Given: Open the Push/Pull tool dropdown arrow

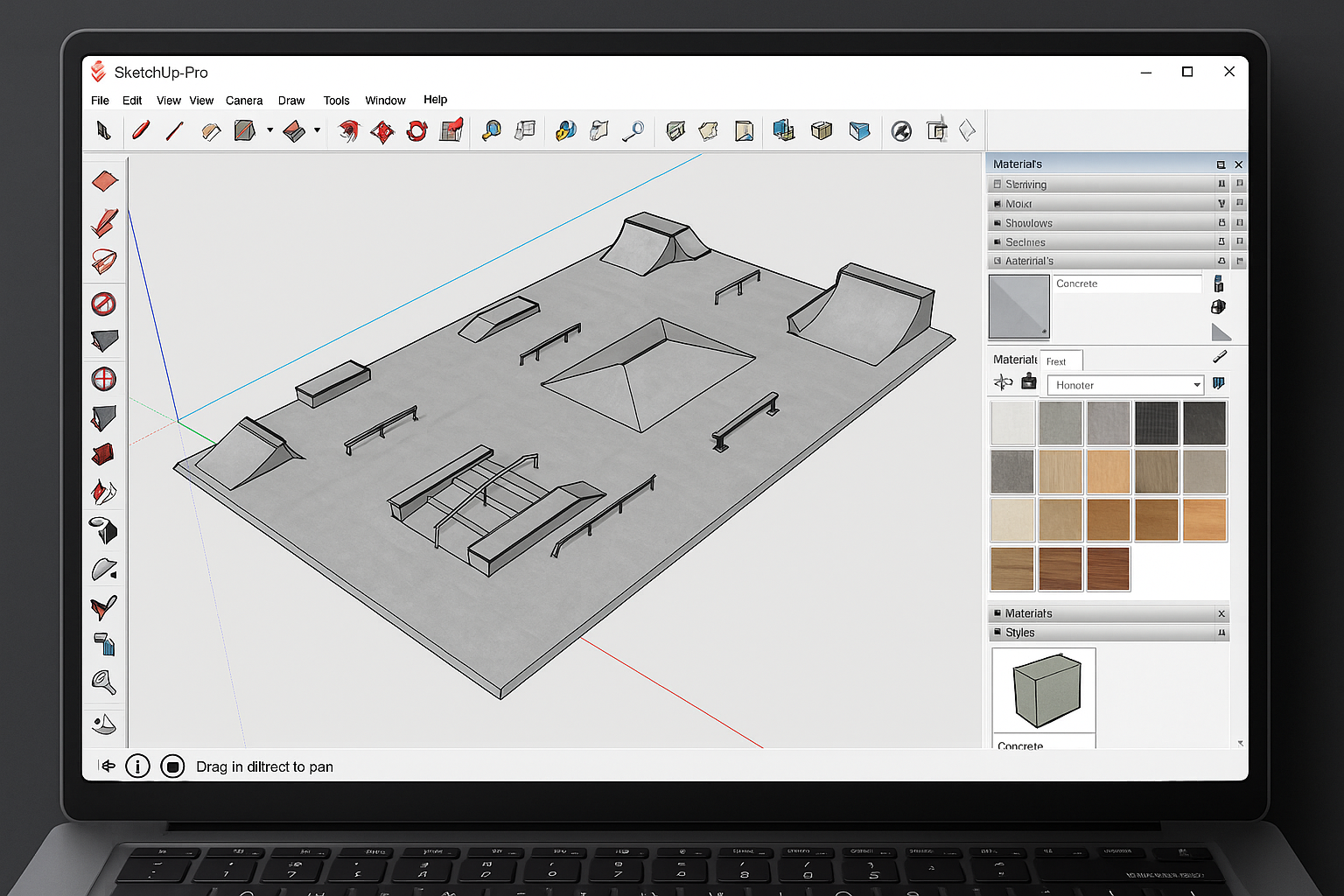Looking at the screenshot, I should click(x=317, y=130).
